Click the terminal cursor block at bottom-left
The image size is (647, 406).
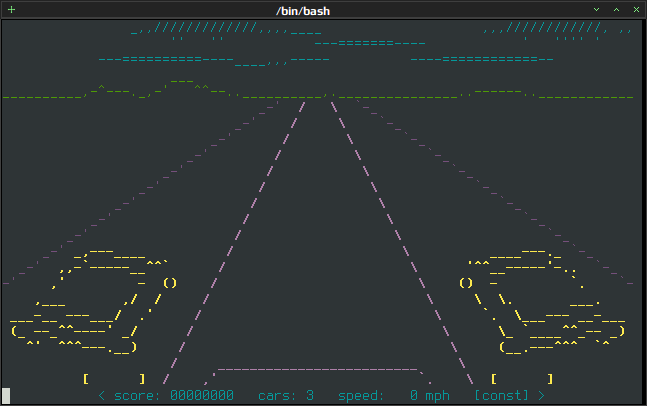6,396
